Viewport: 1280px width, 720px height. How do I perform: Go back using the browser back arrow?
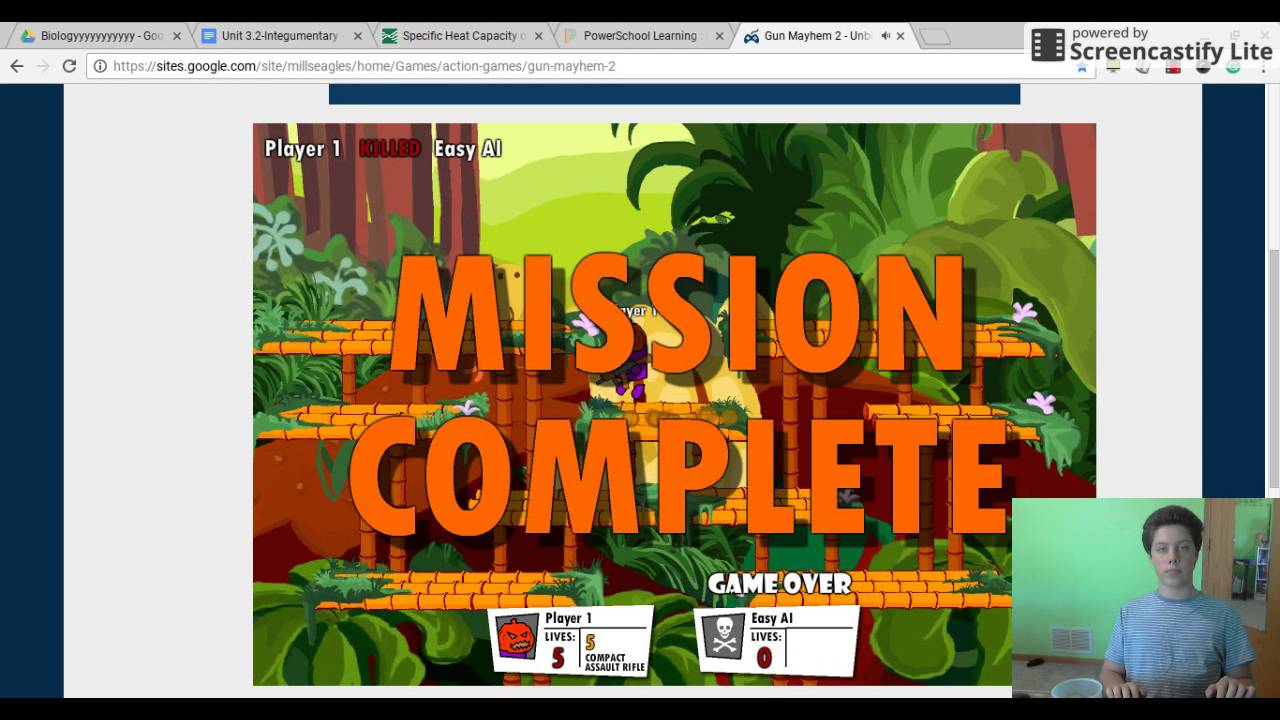(17, 66)
